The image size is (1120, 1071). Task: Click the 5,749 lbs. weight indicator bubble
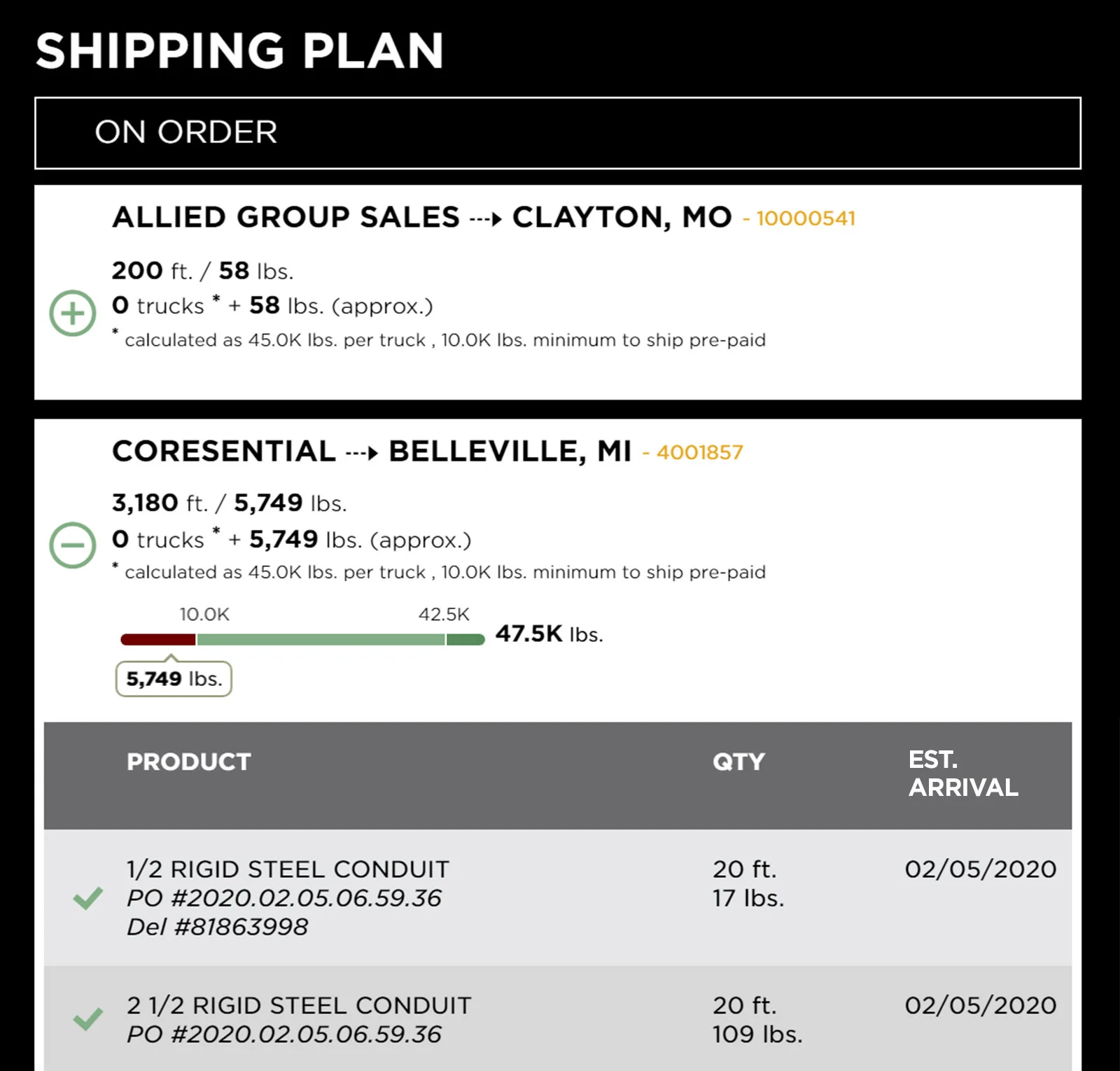tap(174, 679)
